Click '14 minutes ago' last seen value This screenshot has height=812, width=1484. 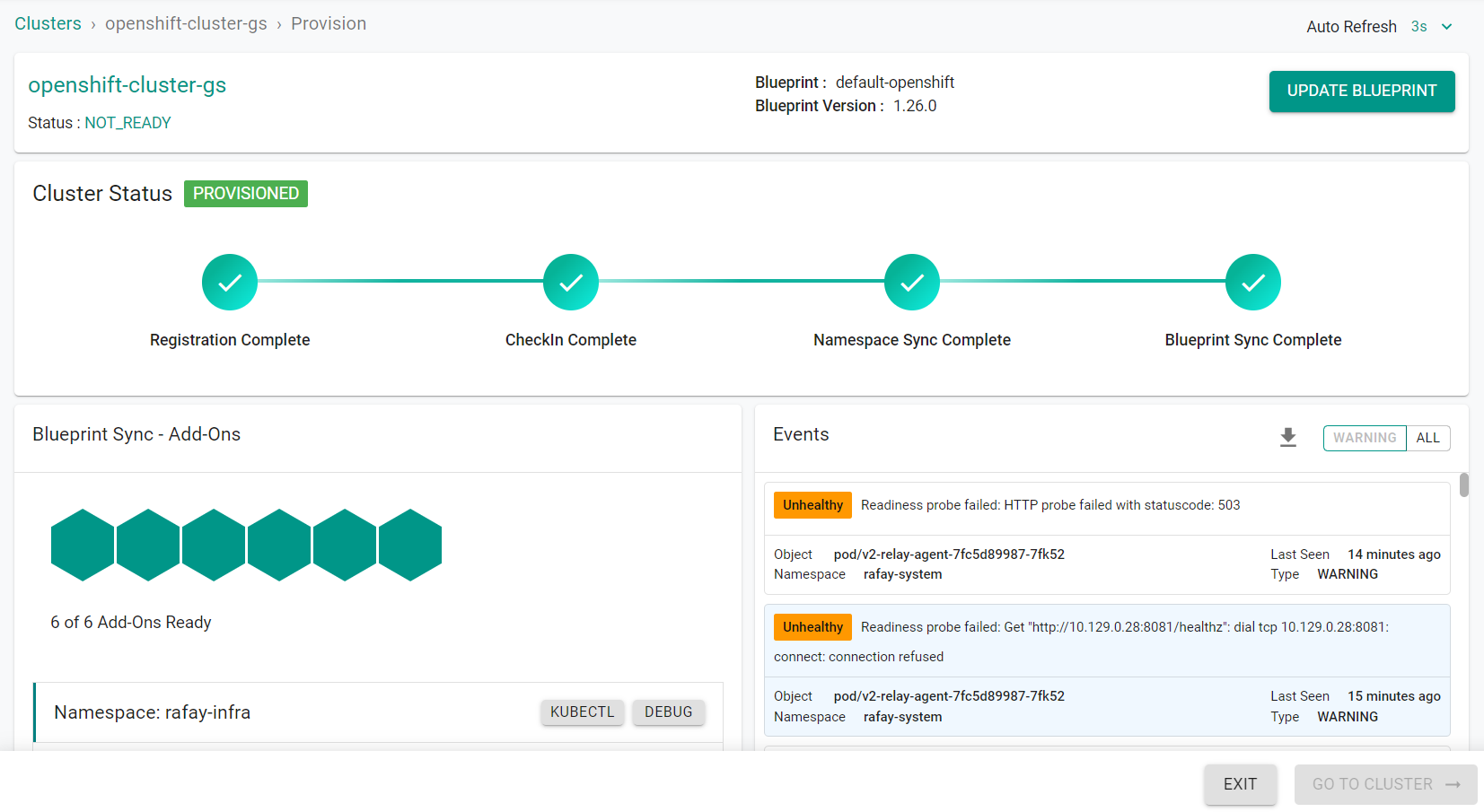pos(1394,554)
